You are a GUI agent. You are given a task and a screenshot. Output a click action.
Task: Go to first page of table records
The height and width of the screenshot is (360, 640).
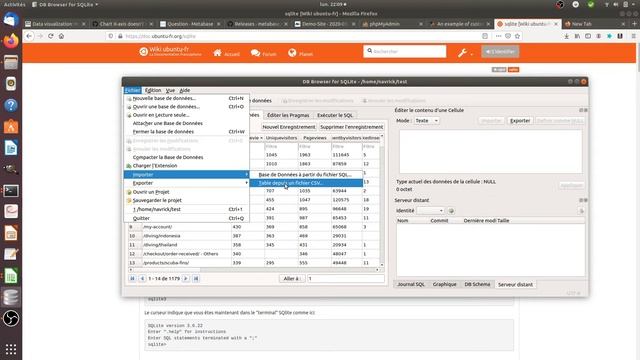pos(132,278)
